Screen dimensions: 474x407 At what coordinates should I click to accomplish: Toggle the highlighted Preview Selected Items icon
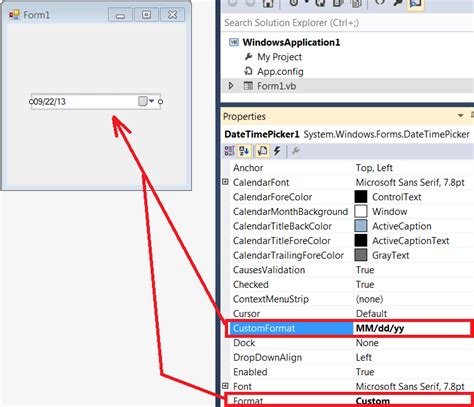click(x=415, y=3)
